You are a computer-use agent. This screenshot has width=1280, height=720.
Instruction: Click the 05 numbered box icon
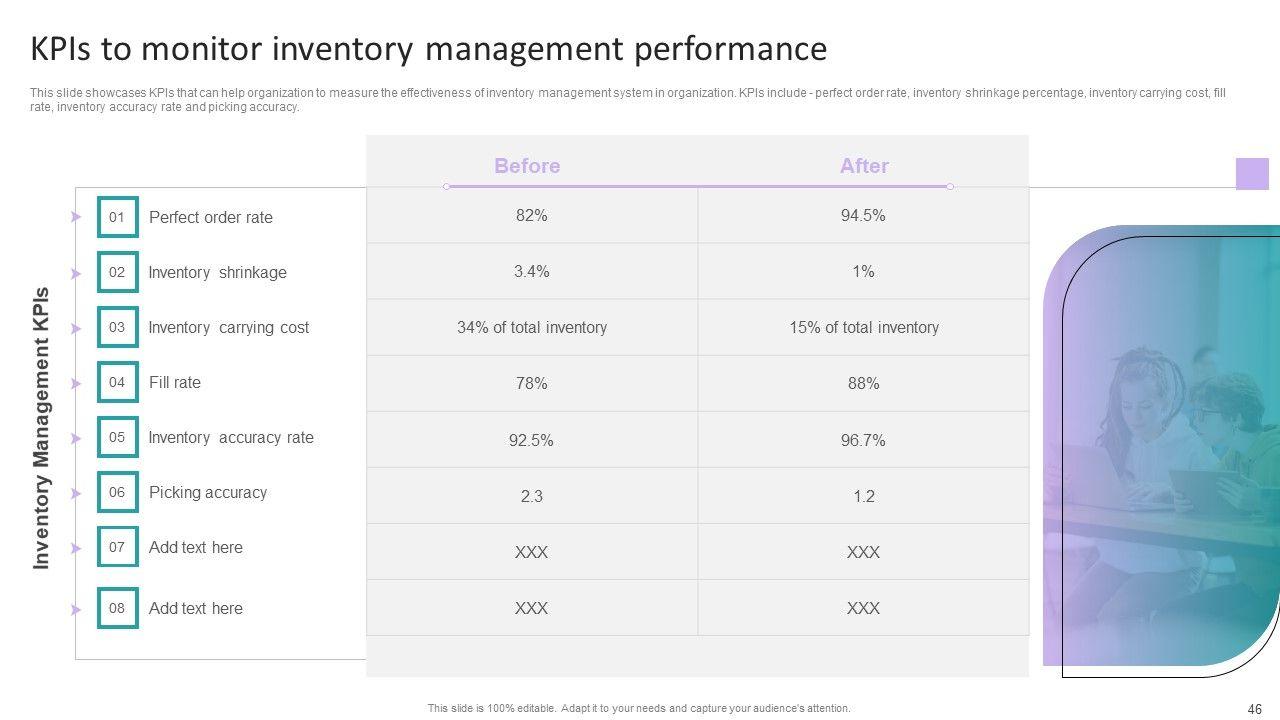(x=117, y=437)
